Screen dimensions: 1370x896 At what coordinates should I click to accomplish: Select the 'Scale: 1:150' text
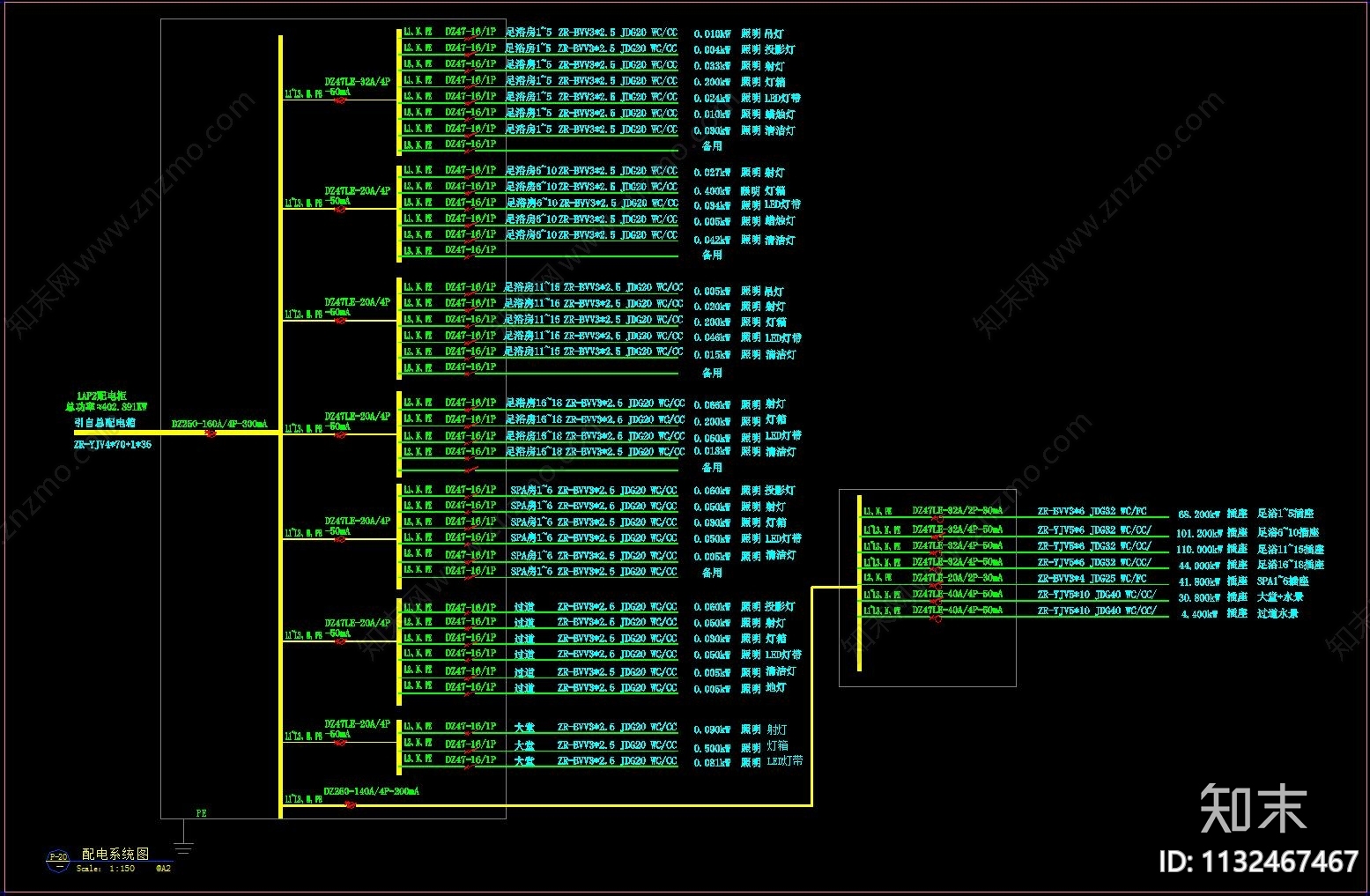click(106, 869)
